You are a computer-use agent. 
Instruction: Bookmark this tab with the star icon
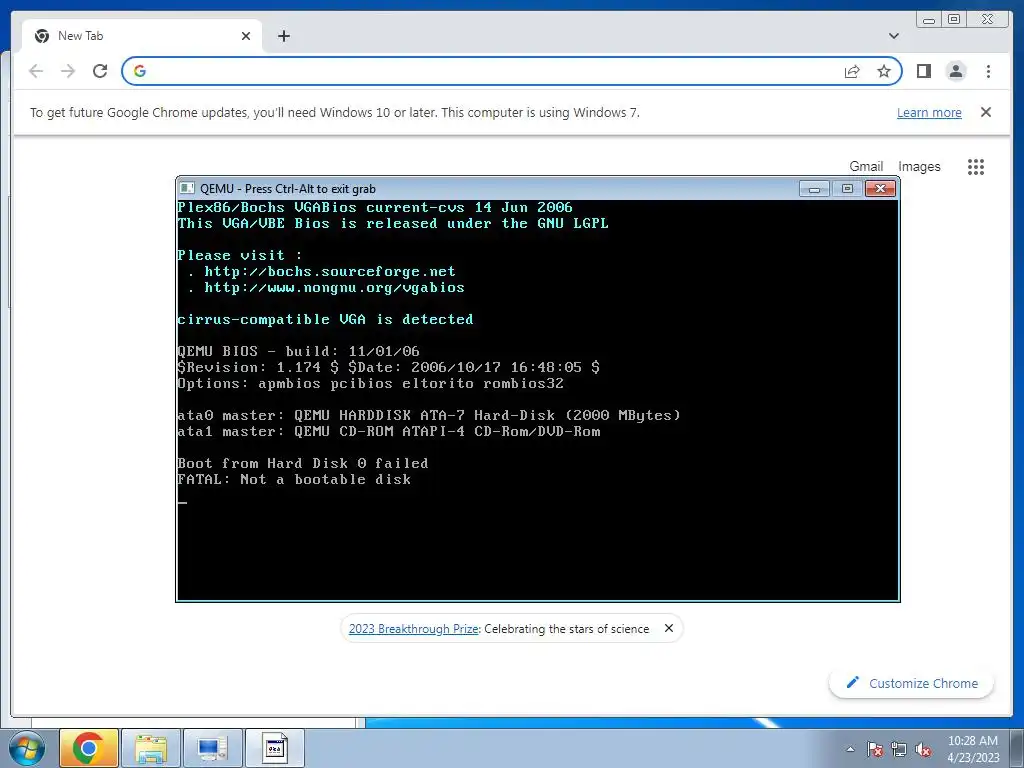tap(884, 71)
